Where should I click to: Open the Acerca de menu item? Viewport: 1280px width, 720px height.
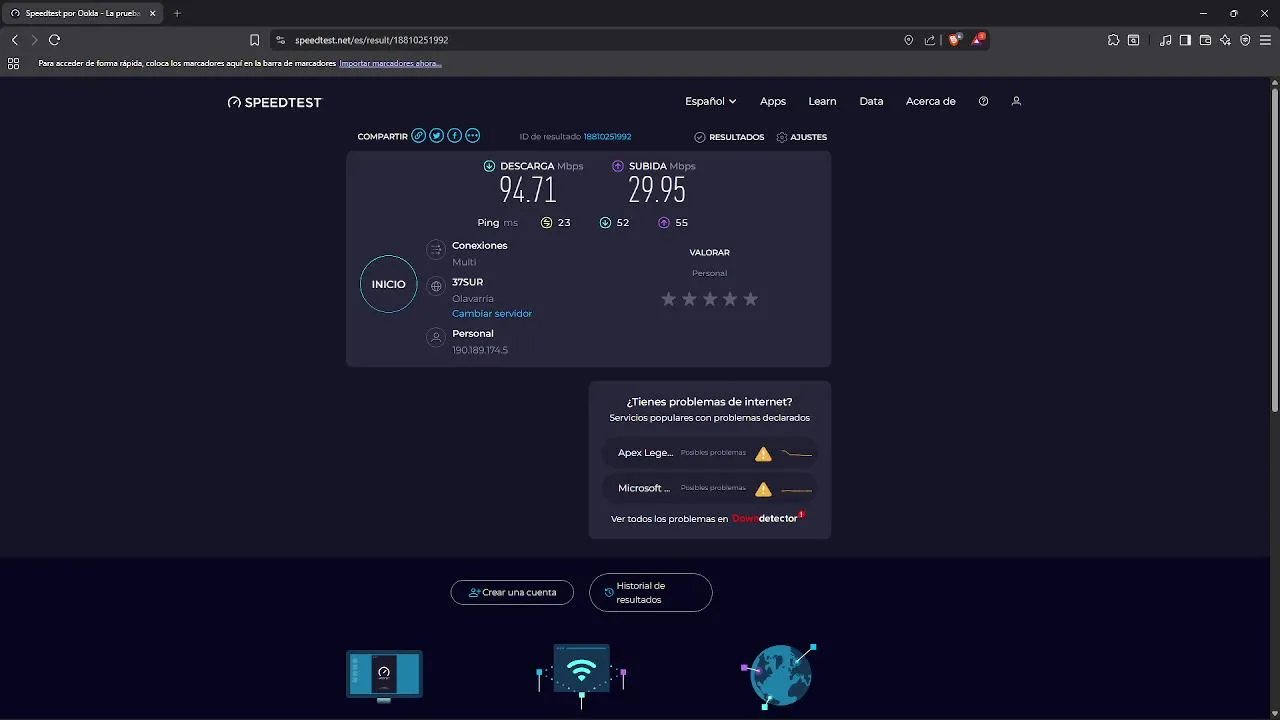(x=931, y=101)
